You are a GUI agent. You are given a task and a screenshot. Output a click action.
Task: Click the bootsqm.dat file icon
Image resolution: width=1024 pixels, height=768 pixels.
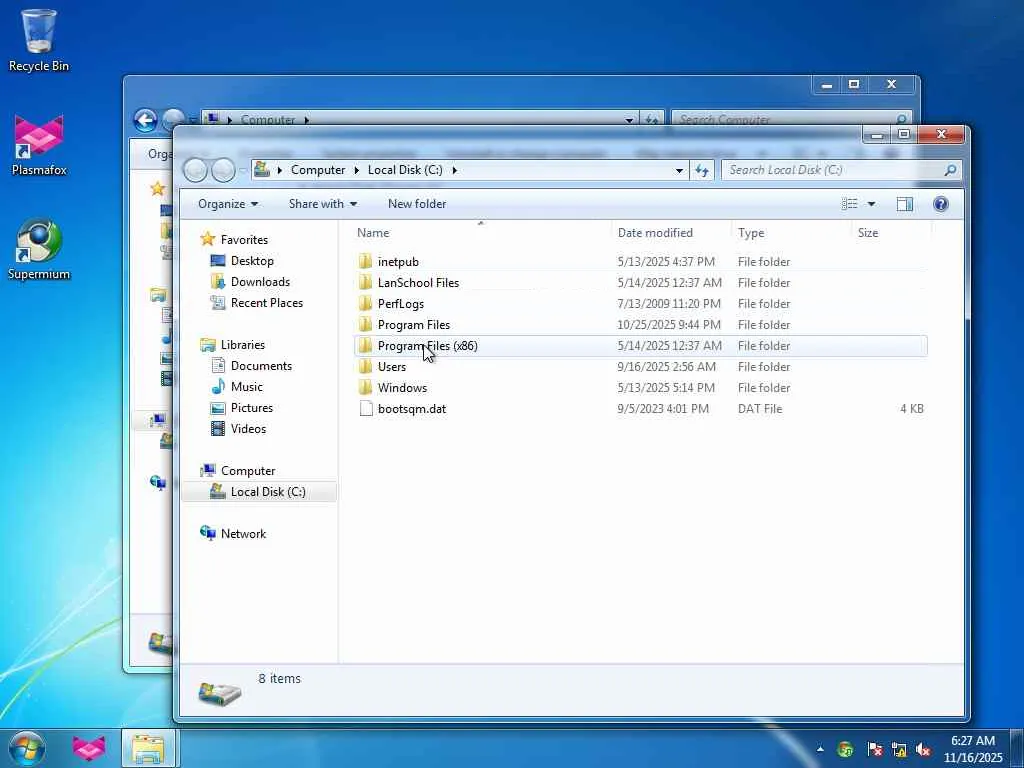tap(366, 409)
